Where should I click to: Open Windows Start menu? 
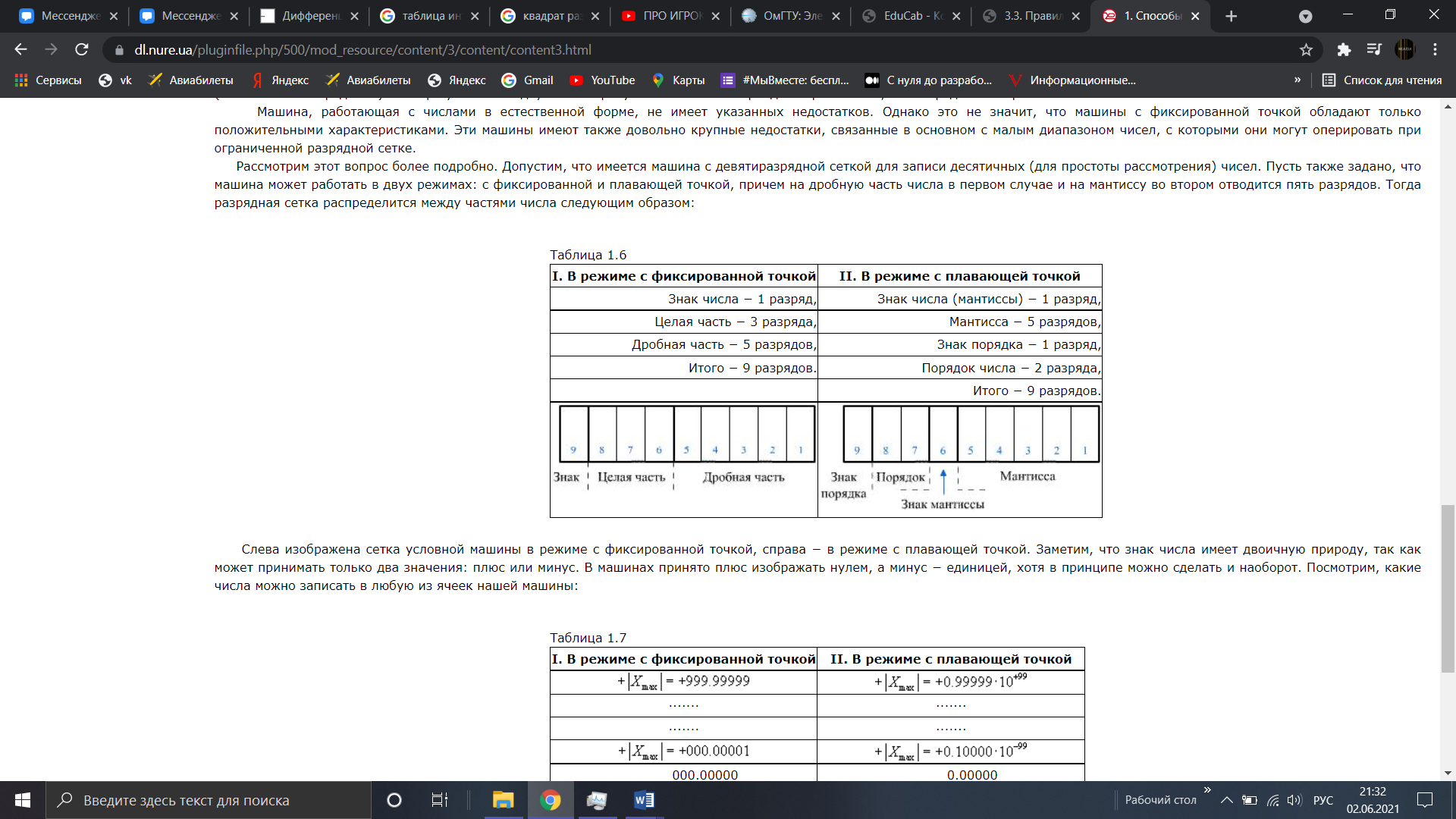tap(23, 800)
